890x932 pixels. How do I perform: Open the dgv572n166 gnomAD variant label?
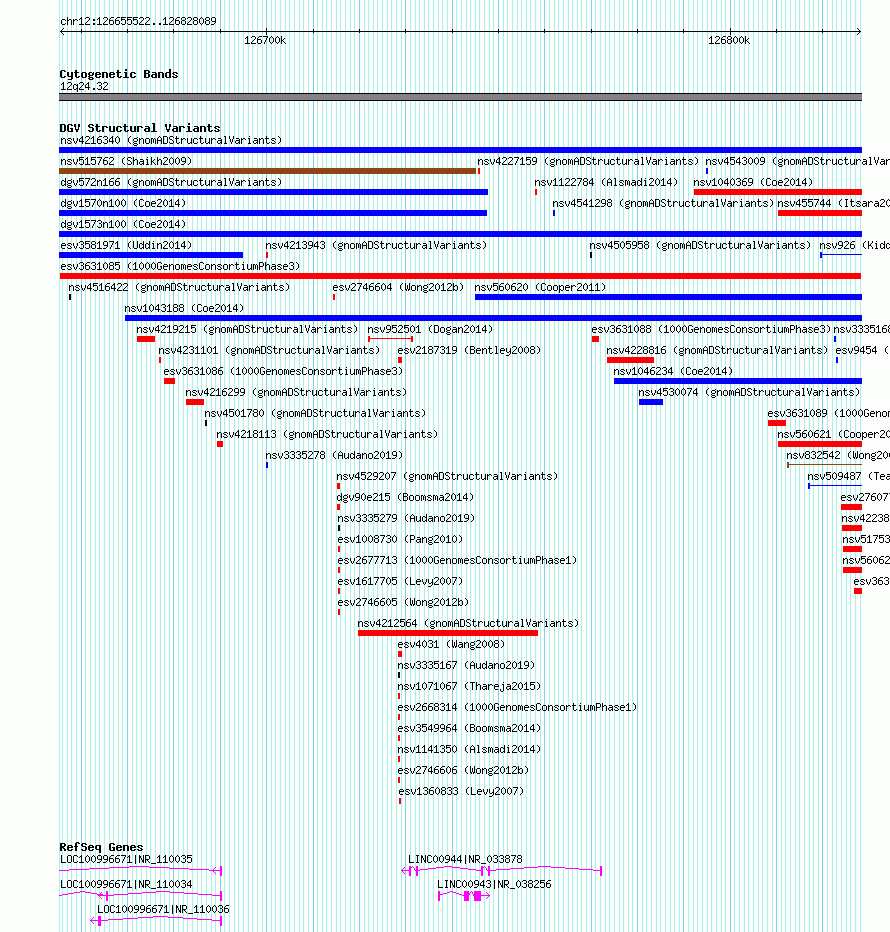tap(171, 182)
